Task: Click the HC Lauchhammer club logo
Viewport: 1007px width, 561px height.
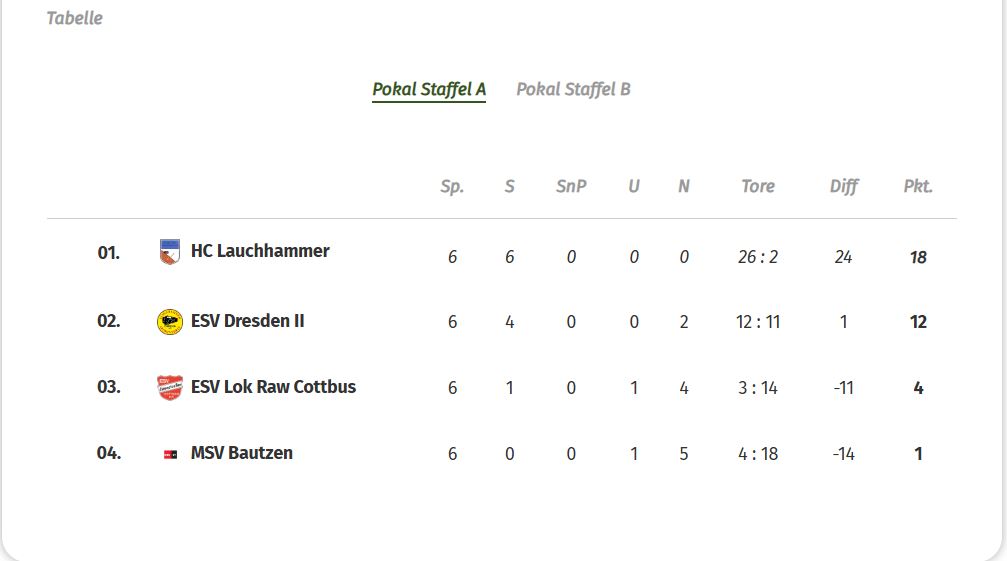Action: [x=170, y=252]
